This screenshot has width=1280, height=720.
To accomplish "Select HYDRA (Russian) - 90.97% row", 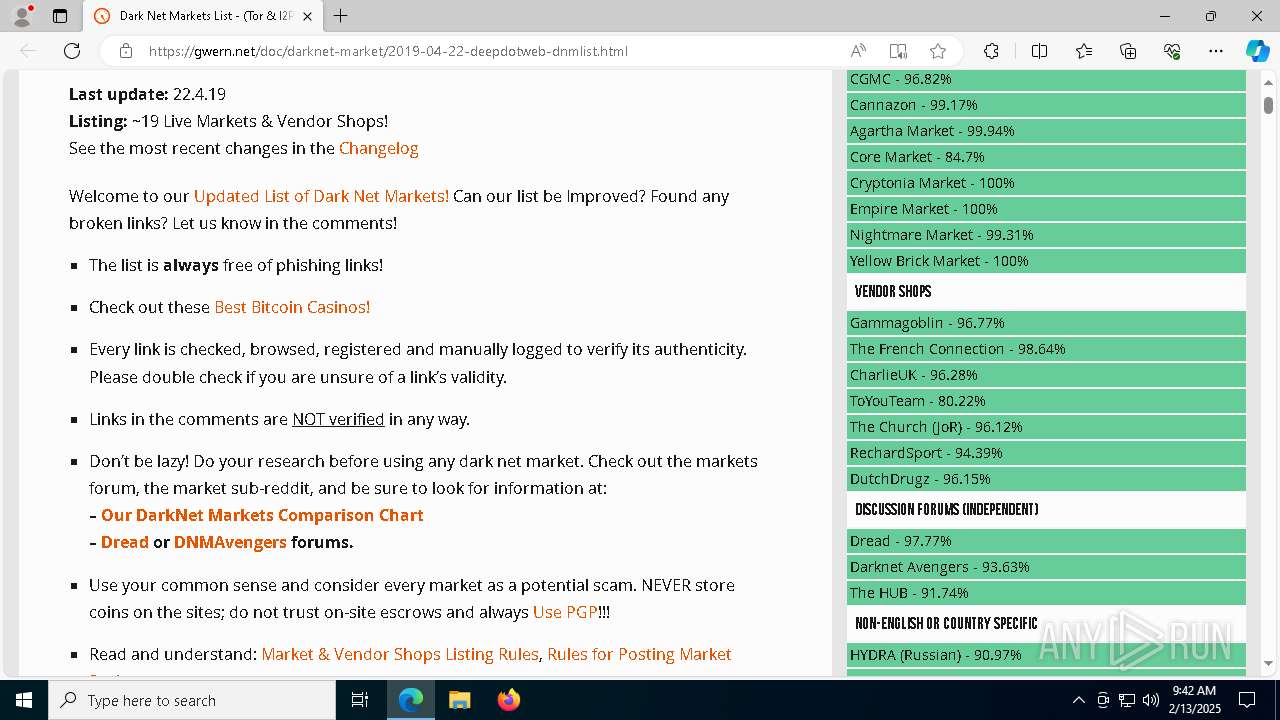I will click(1046, 655).
